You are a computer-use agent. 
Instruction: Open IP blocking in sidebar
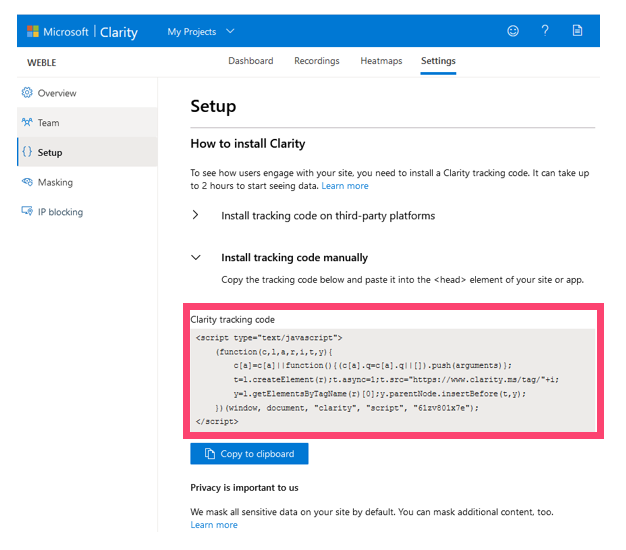click(87, 212)
